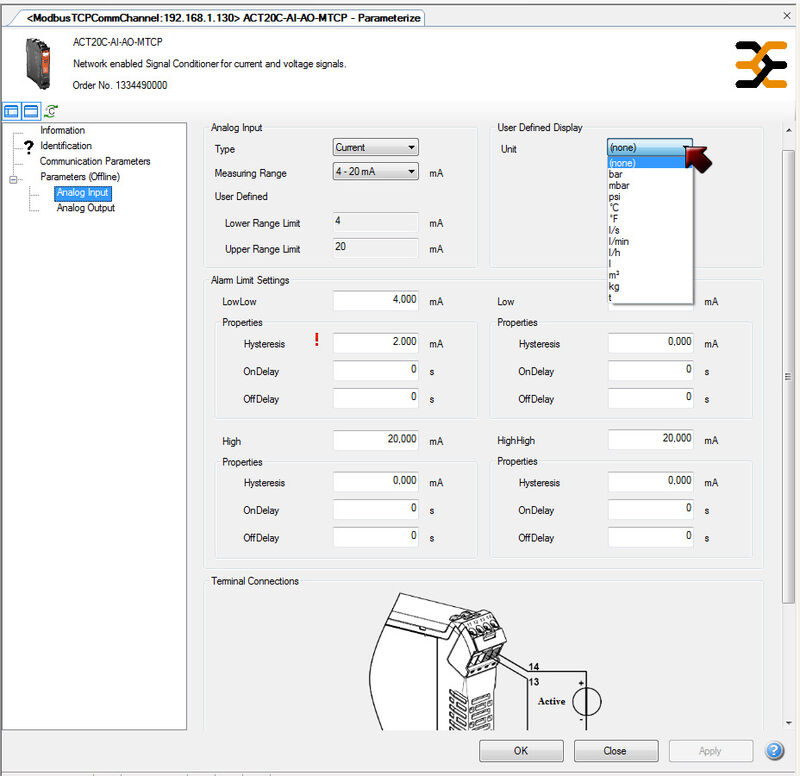Screen dimensions: 800x776
Task: Click the blue help question mark icon
Action: click(774, 750)
